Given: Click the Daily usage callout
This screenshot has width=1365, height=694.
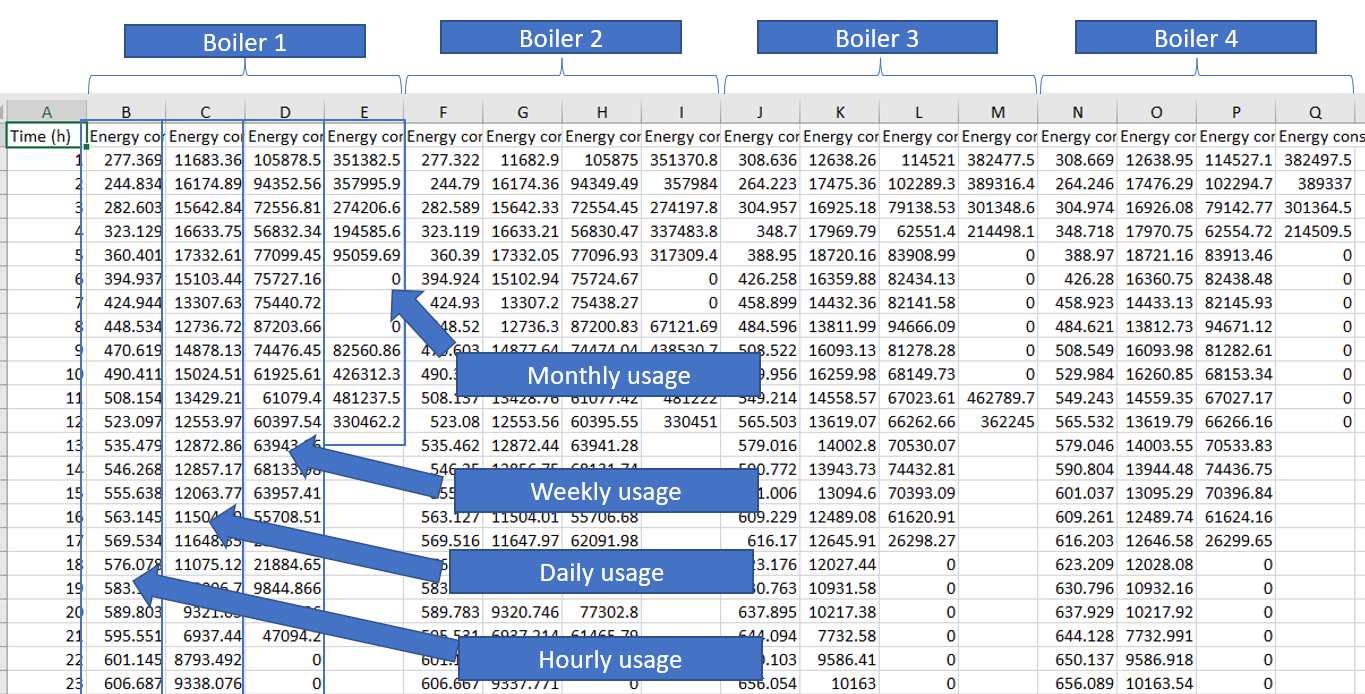Looking at the screenshot, I should (x=601, y=573).
